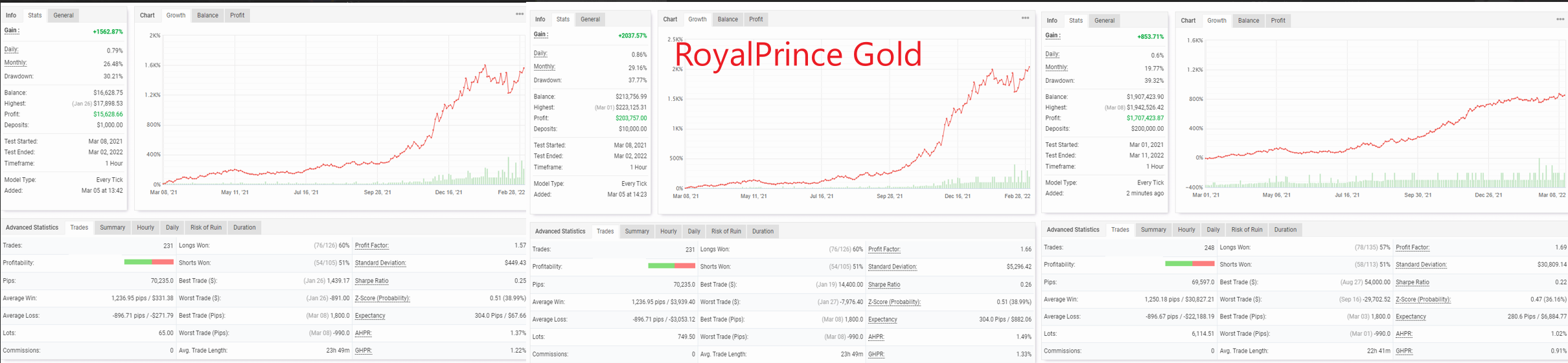The width and height of the screenshot is (1568, 363).
Task: Open more-options dots in +853.71% gain chart panel
Action: point(1560,19)
